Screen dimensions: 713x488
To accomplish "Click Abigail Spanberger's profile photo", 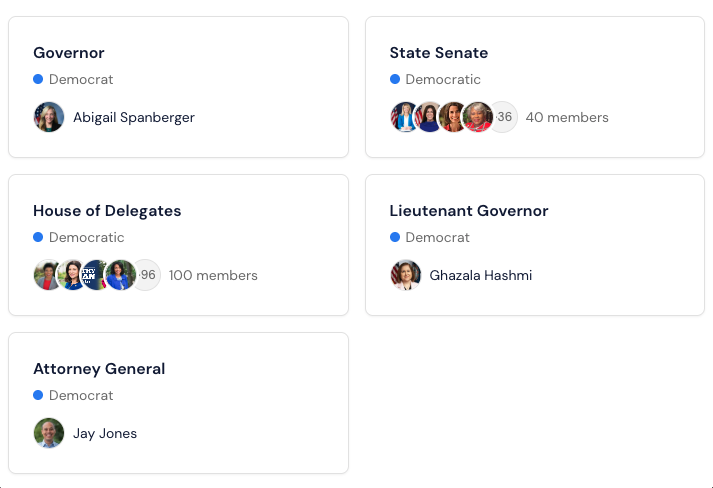I will coord(49,117).
